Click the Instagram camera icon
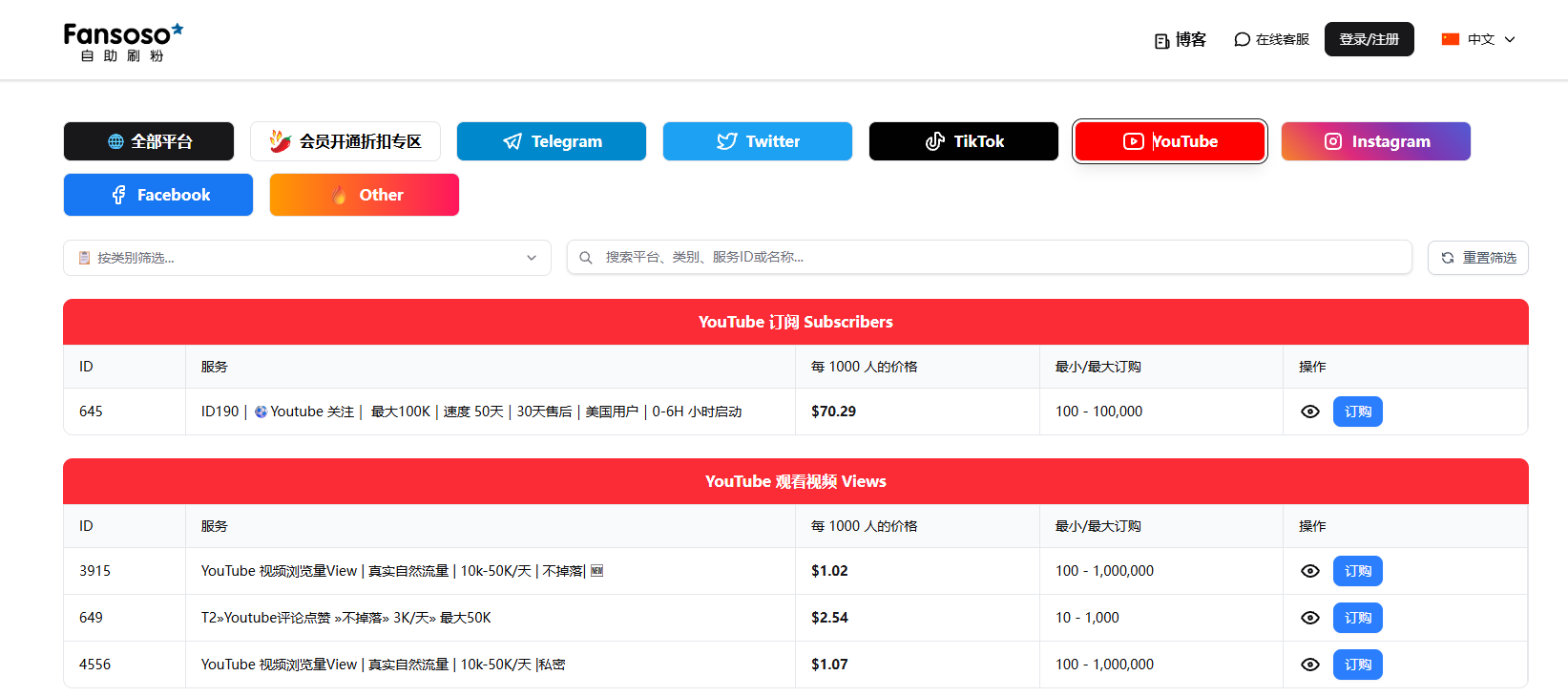The image size is (1568, 697). 1333,141
